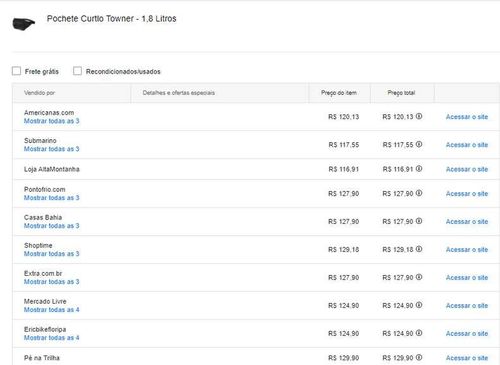Click the Preço do item column header
The height and width of the screenshot is (365, 500).
click(x=339, y=93)
